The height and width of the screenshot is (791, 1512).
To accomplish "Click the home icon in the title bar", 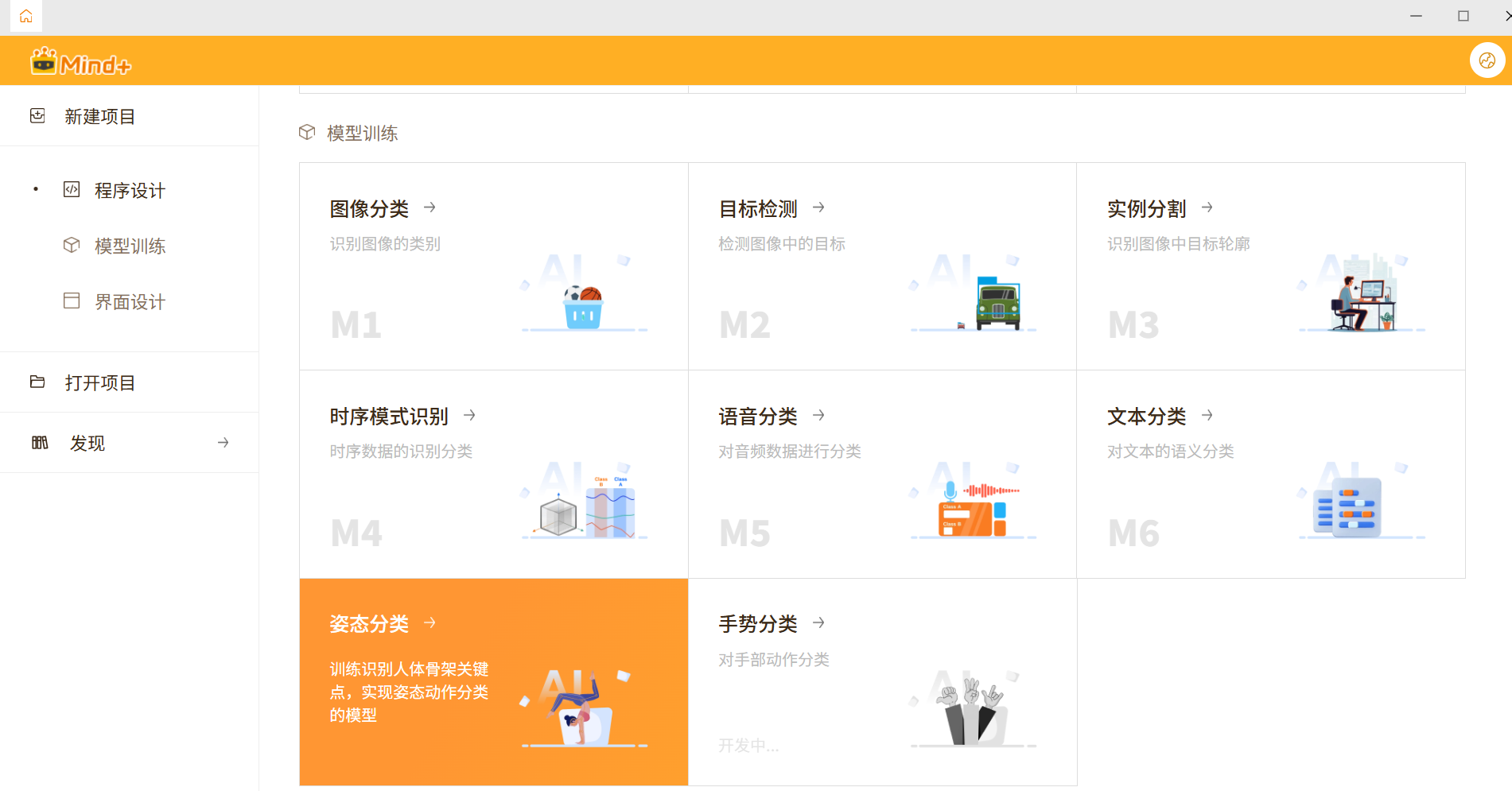I will (x=25, y=16).
